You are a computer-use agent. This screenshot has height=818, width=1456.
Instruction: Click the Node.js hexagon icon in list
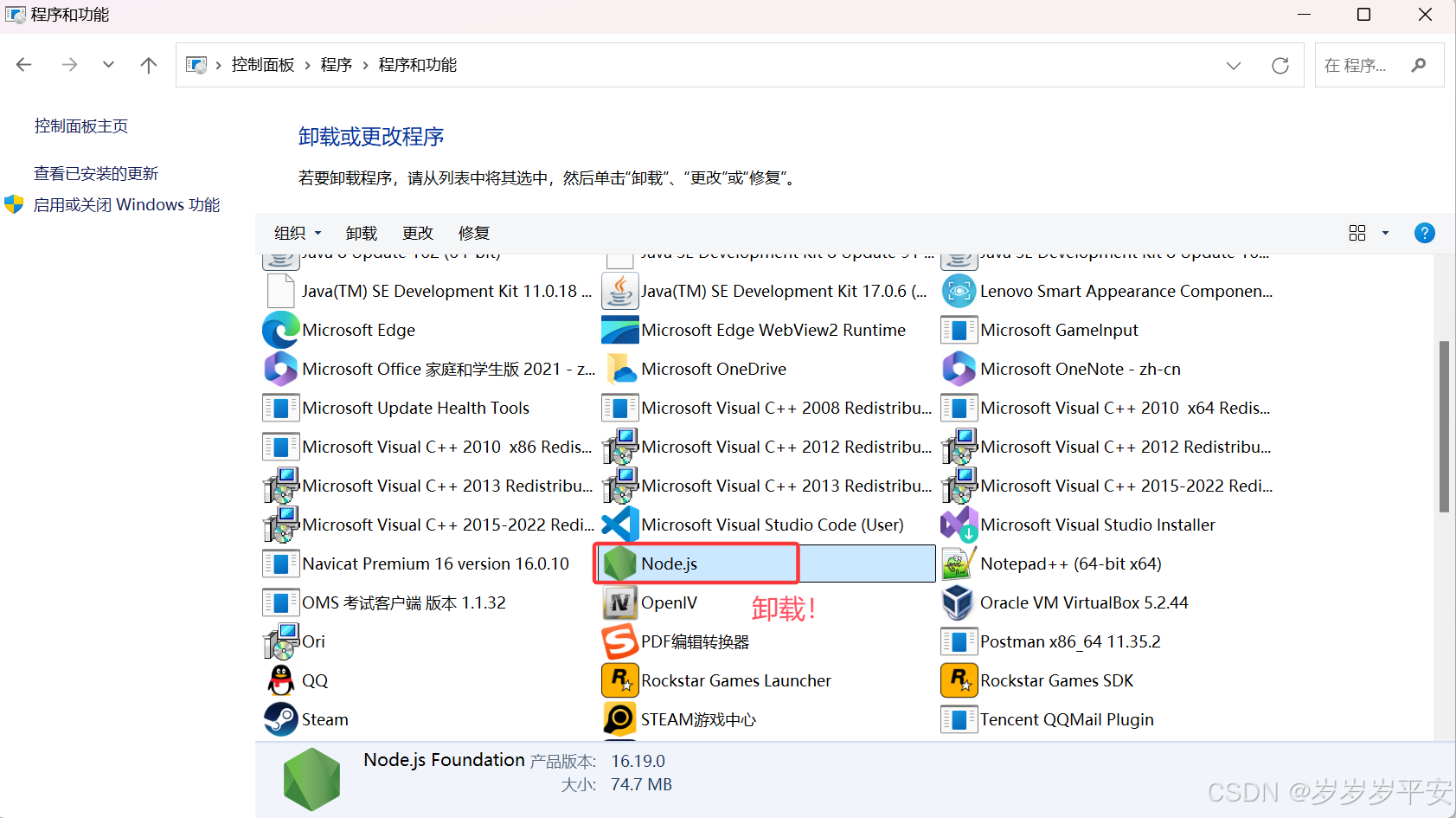tap(619, 564)
